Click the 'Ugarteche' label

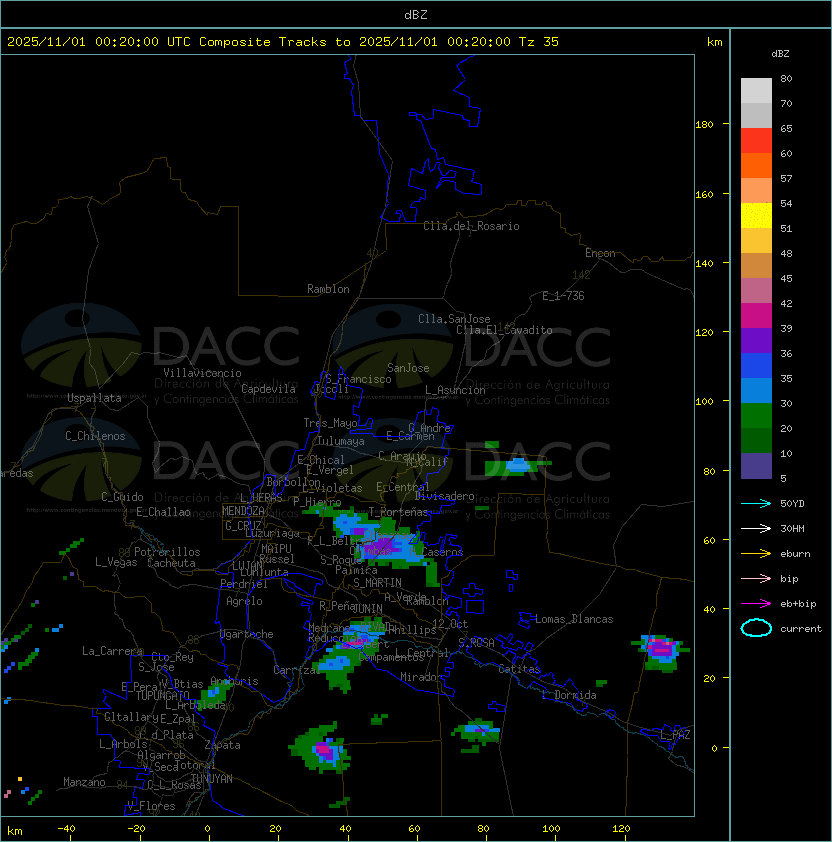[247, 634]
